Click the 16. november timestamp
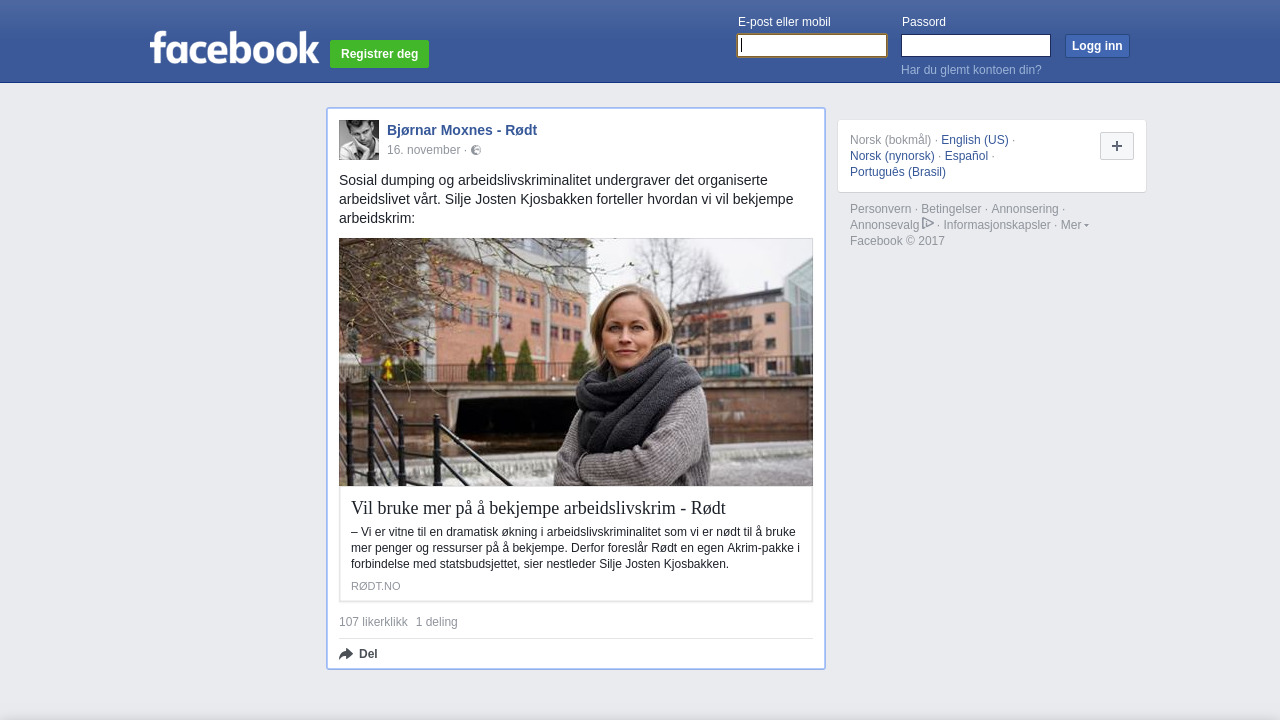The image size is (1280, 720). (424, 150)
